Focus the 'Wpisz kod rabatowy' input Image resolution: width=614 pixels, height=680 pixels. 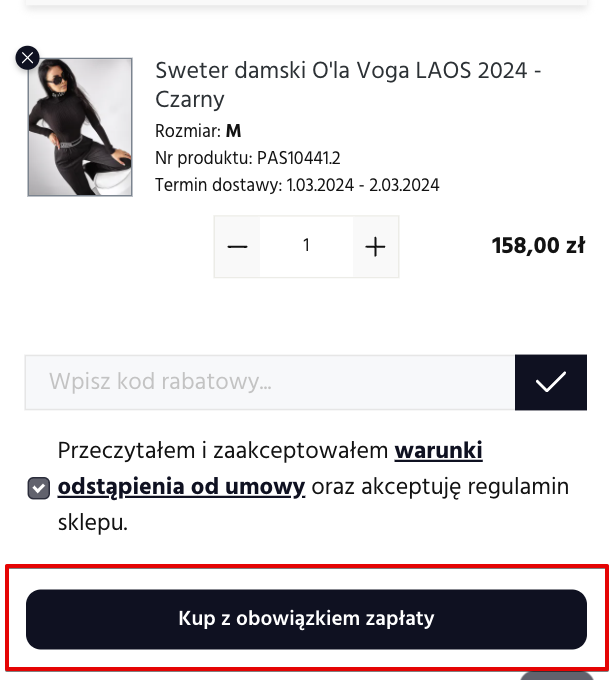270,382
